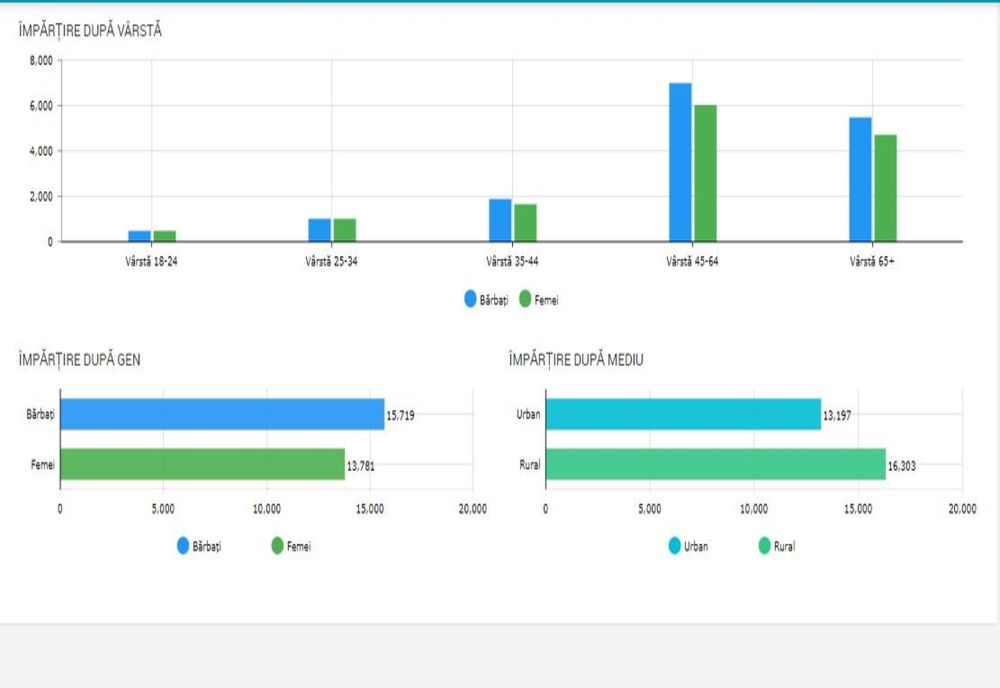Select green Femei bar for Vârstă 18-24
This screenshot has height=688, width=1000.
click(x=164, y=236)
